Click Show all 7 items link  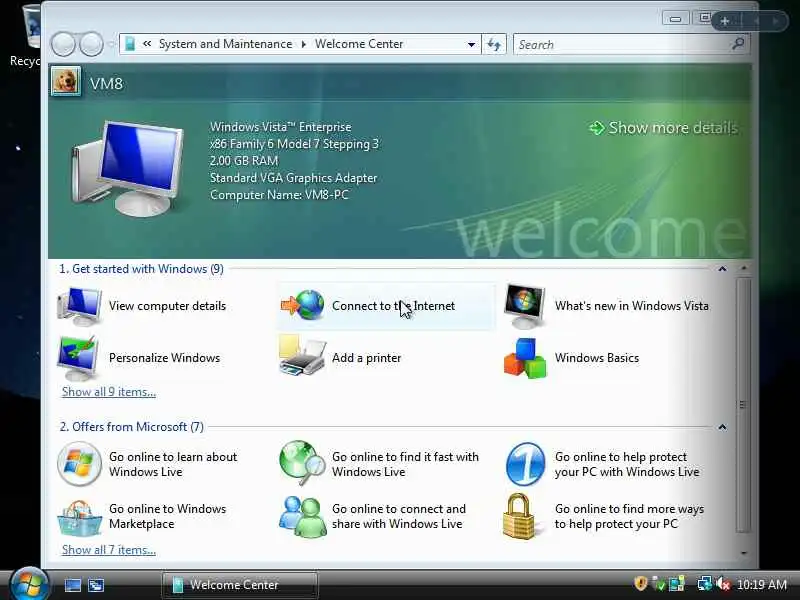[109, 550]
